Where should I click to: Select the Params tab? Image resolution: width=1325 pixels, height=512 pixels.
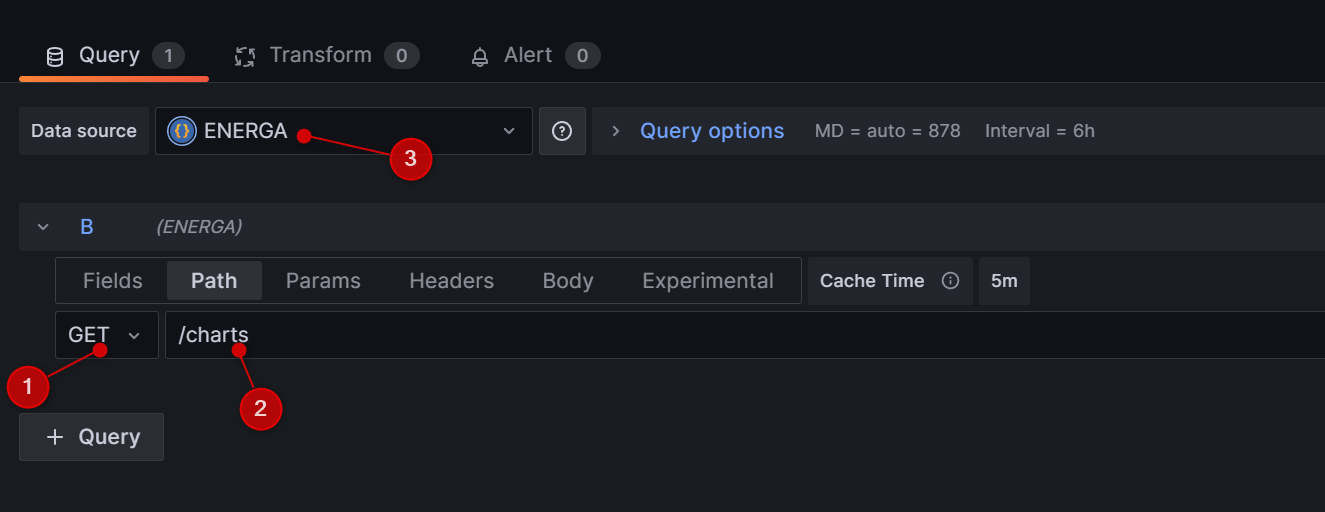coord(323,281)
